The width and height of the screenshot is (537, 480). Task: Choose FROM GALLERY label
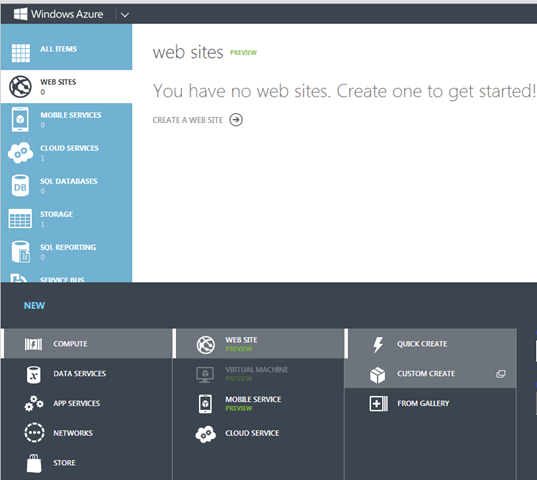tap(423, 403)
